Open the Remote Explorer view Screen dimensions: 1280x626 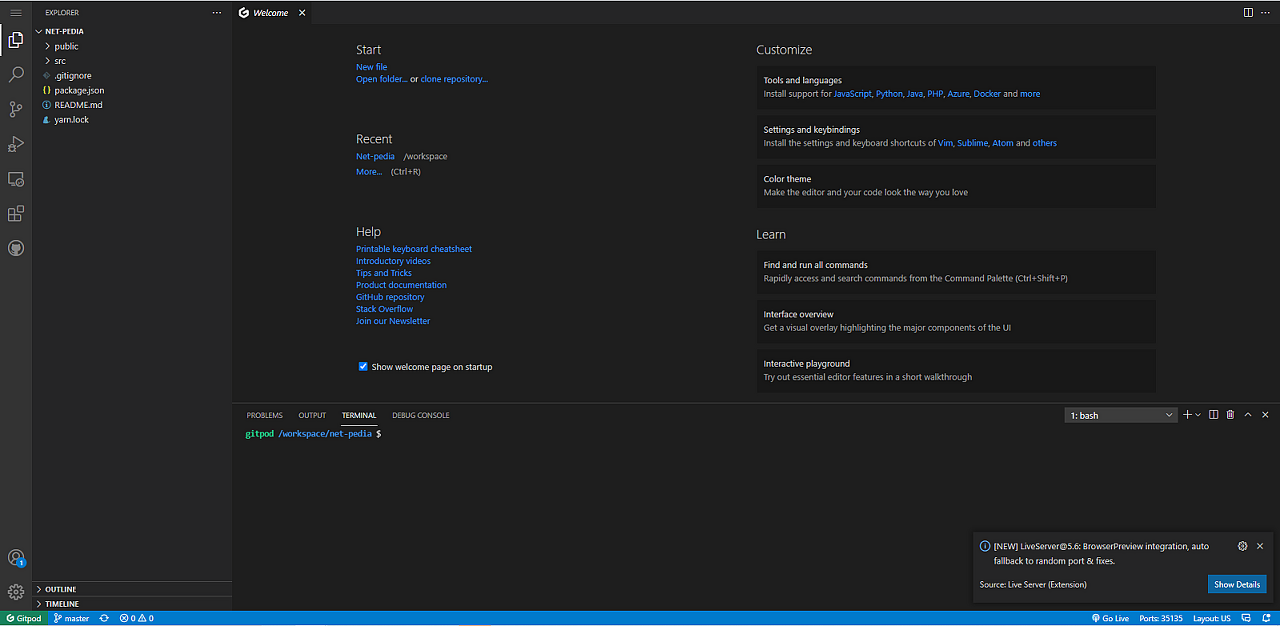[x=15, y=179]
